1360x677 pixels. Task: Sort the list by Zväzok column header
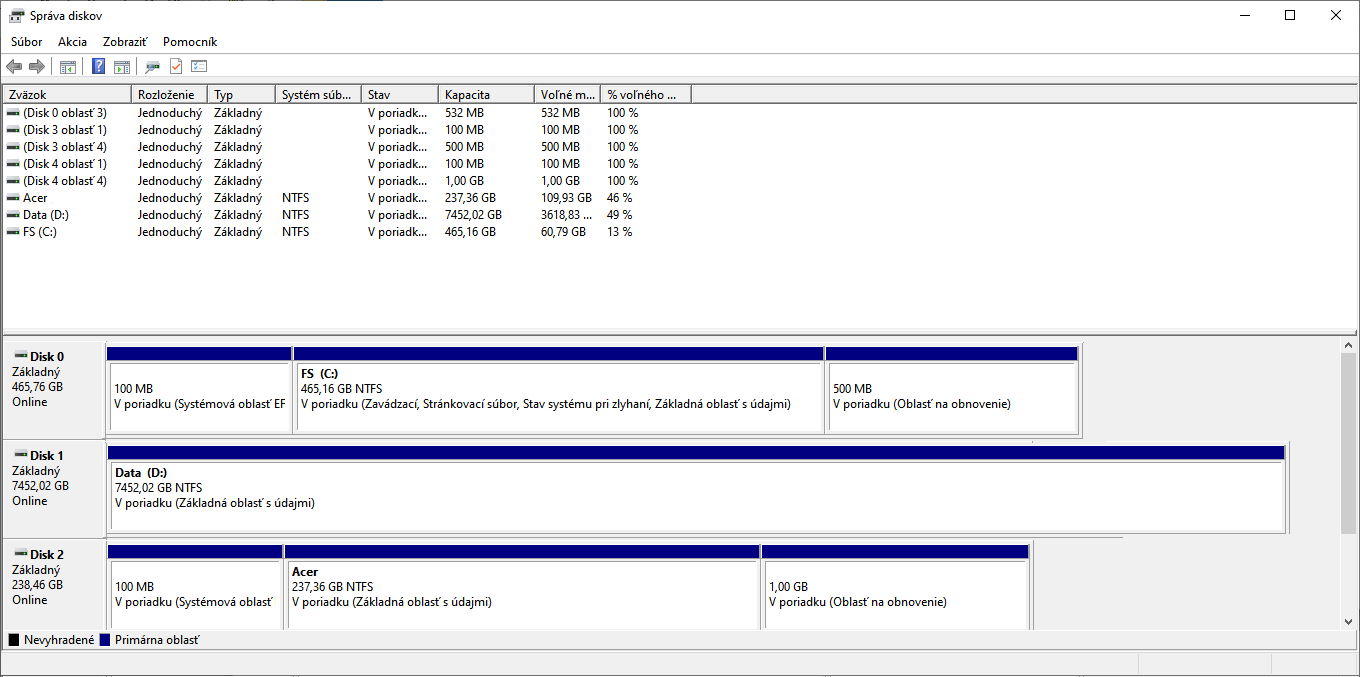(x=67, y=95)
